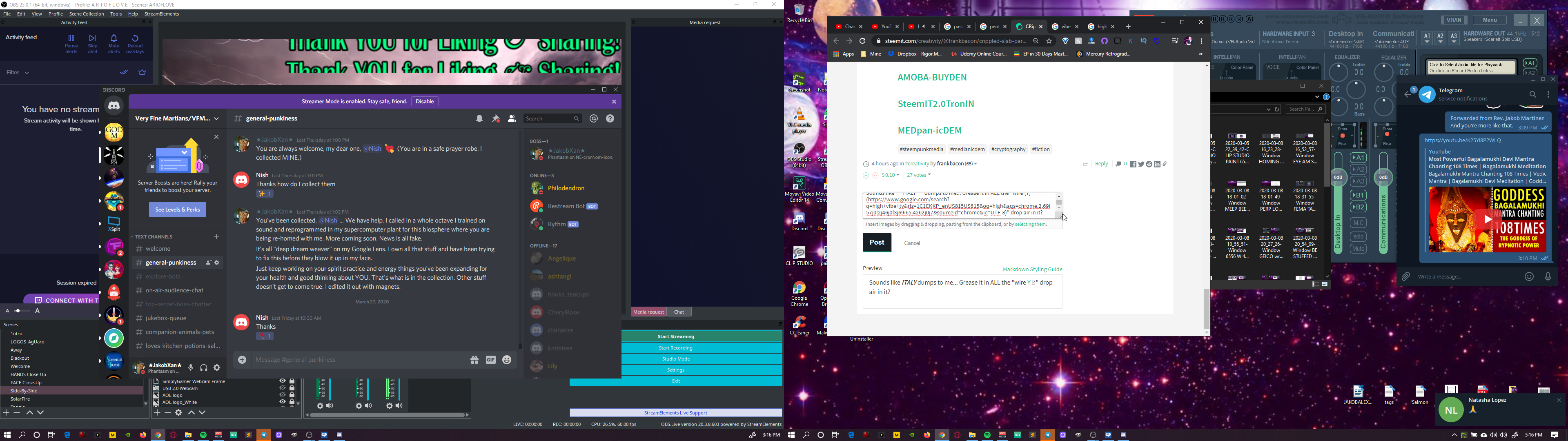The width and height of the screenshot is (1568, 441).
Task: Open Telegram search icon
Action: point(1532,94)
